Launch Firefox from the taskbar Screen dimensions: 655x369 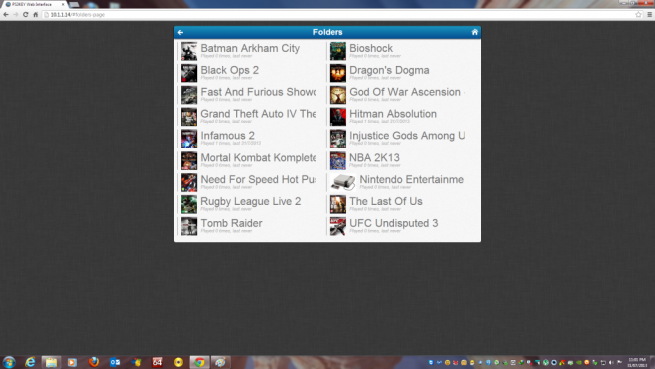pyautogui.click(x=94, y=362)
